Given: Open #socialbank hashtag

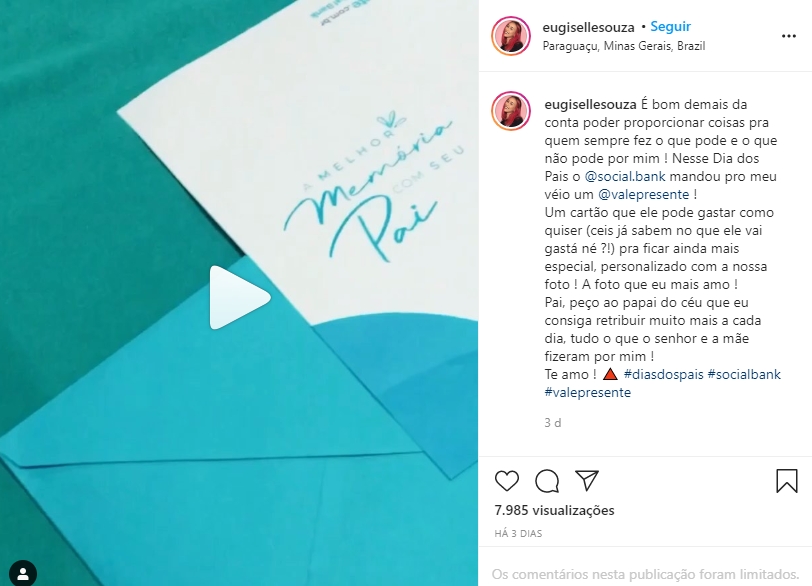Looking at the screenshot, I should pos(744,374).
